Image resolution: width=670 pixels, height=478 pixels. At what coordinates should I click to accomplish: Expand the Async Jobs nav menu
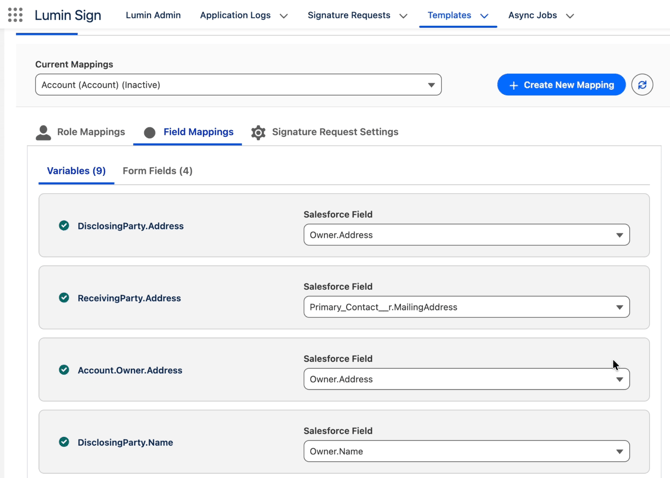pyautogui.click(x=570, y=16)
